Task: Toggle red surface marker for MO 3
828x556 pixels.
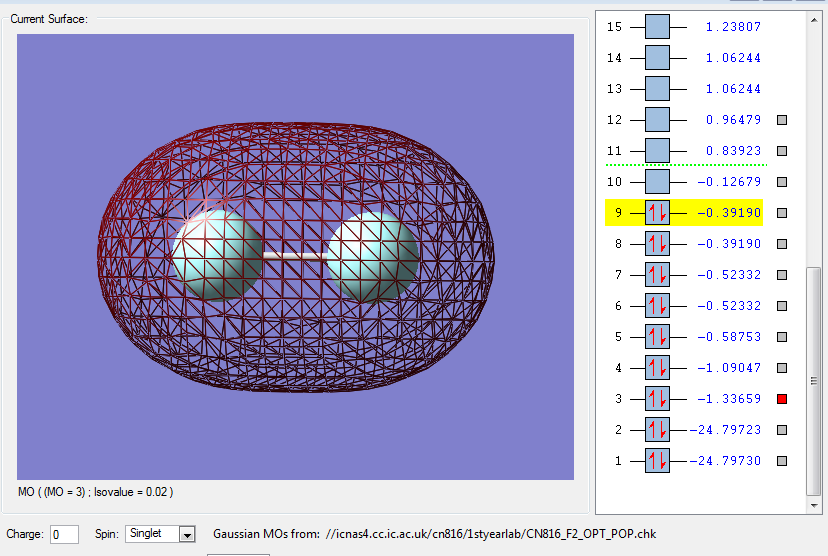Action: click(783, 399)
